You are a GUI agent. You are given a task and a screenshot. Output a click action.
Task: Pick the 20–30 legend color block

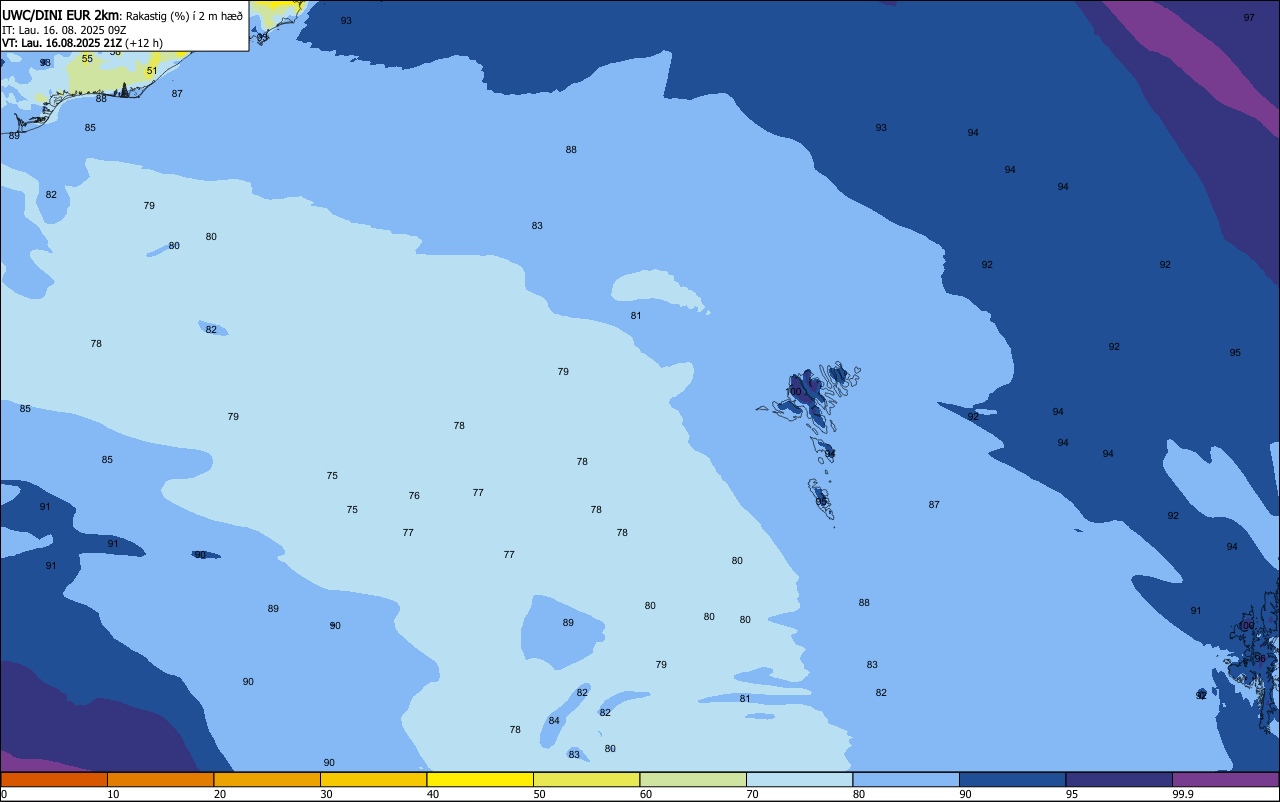(x=267, y=779)
